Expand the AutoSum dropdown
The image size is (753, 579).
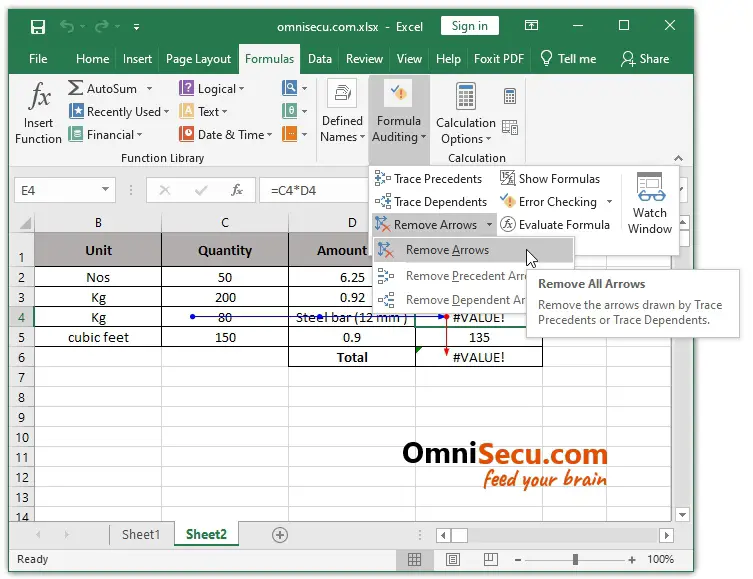pyautogui.click(x=149, y=89)
